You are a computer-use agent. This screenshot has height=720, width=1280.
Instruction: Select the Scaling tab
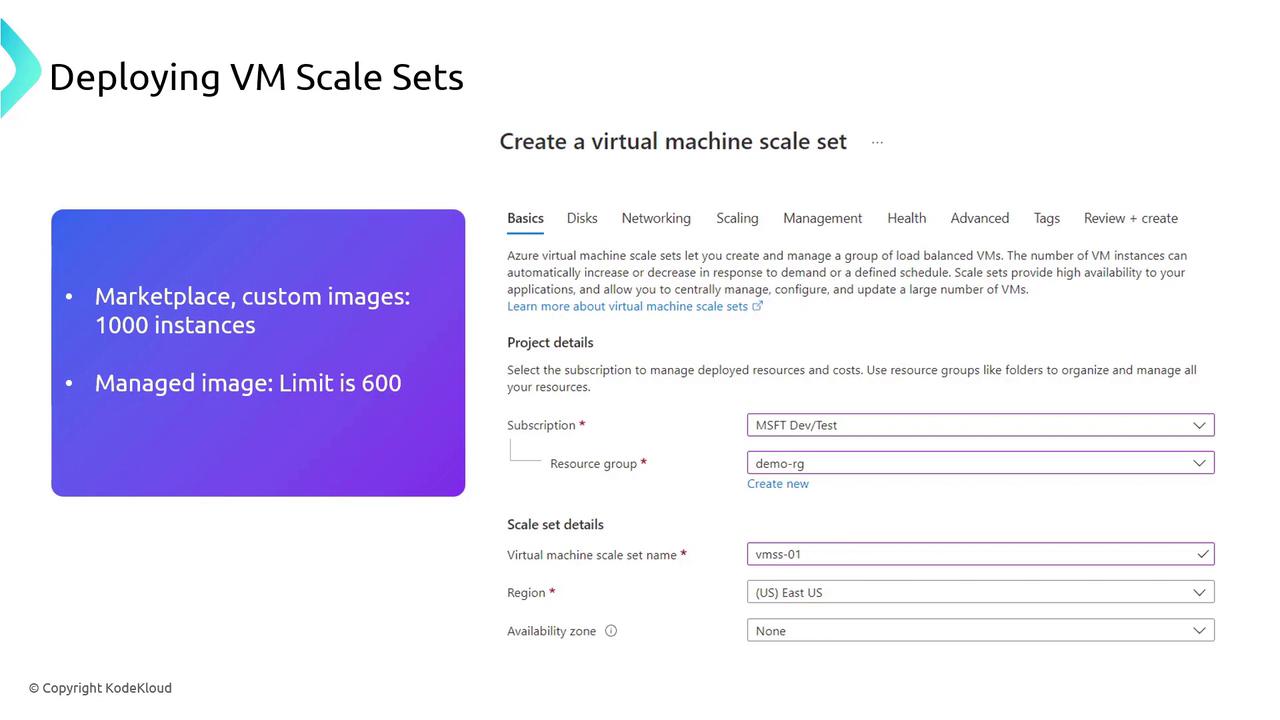coord(737,218)
